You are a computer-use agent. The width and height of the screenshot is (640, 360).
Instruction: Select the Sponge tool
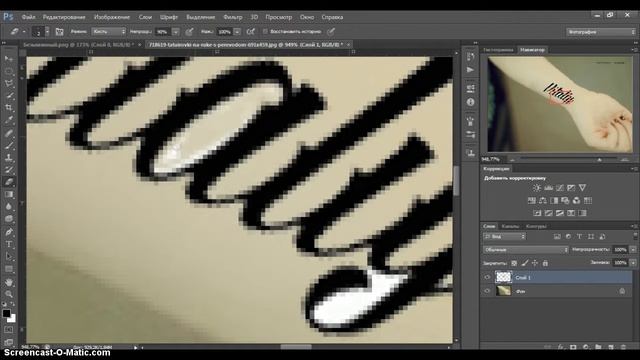(9, 219)
